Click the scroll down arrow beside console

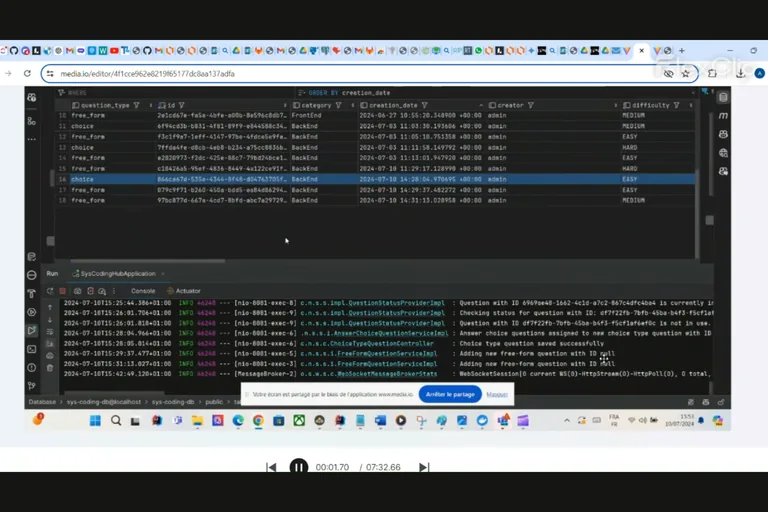50,319
